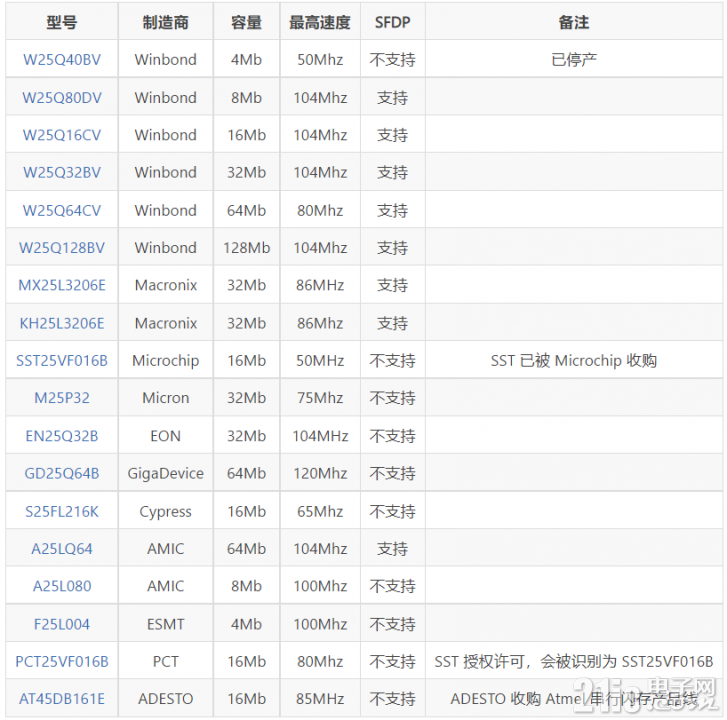Open the MX25L3206E model link
Viewport: 727px width, 720px height.
click(62, 285)
